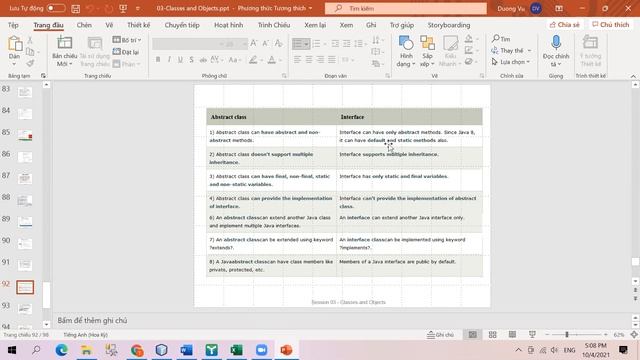Toggle the Ghi chú notes pane
This screenshot has height=360, width=640.
pyautogui.click(x=440, y=335)
